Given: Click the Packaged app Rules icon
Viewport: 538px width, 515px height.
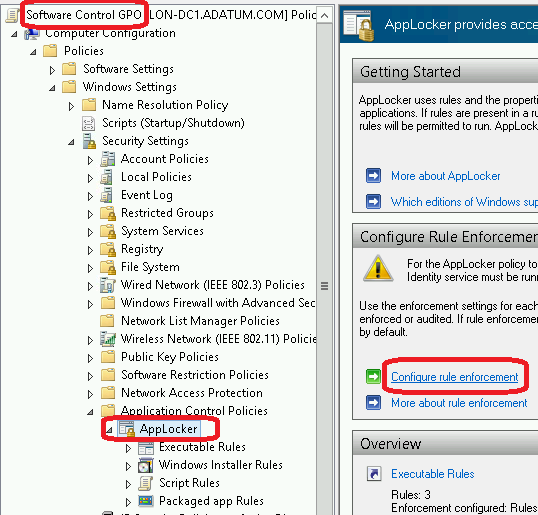Looking at the screenshot, I should pyautogui.click(x=146, y=501).
